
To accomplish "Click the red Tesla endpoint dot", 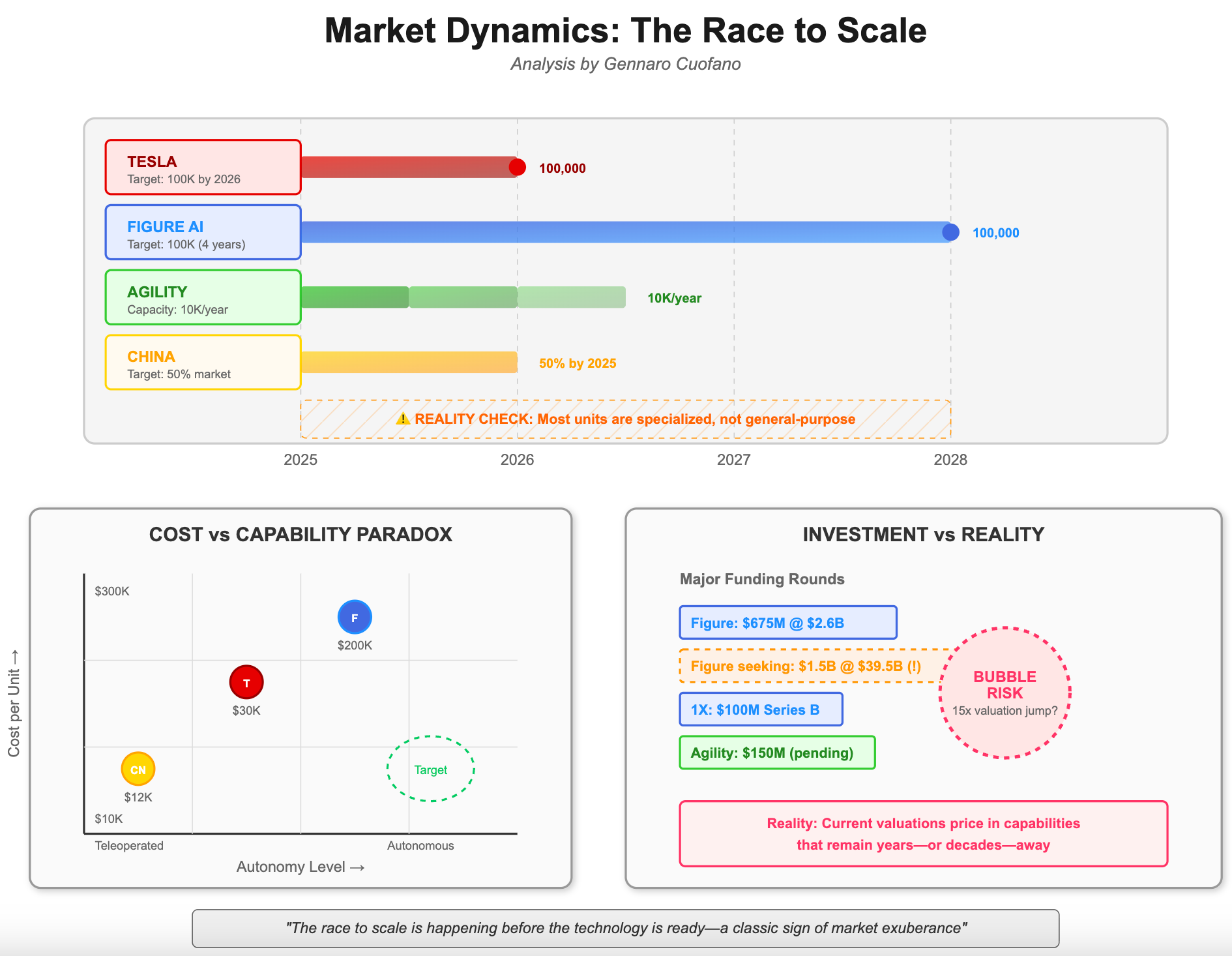I will pyautogui.click(x=518, y=168).
